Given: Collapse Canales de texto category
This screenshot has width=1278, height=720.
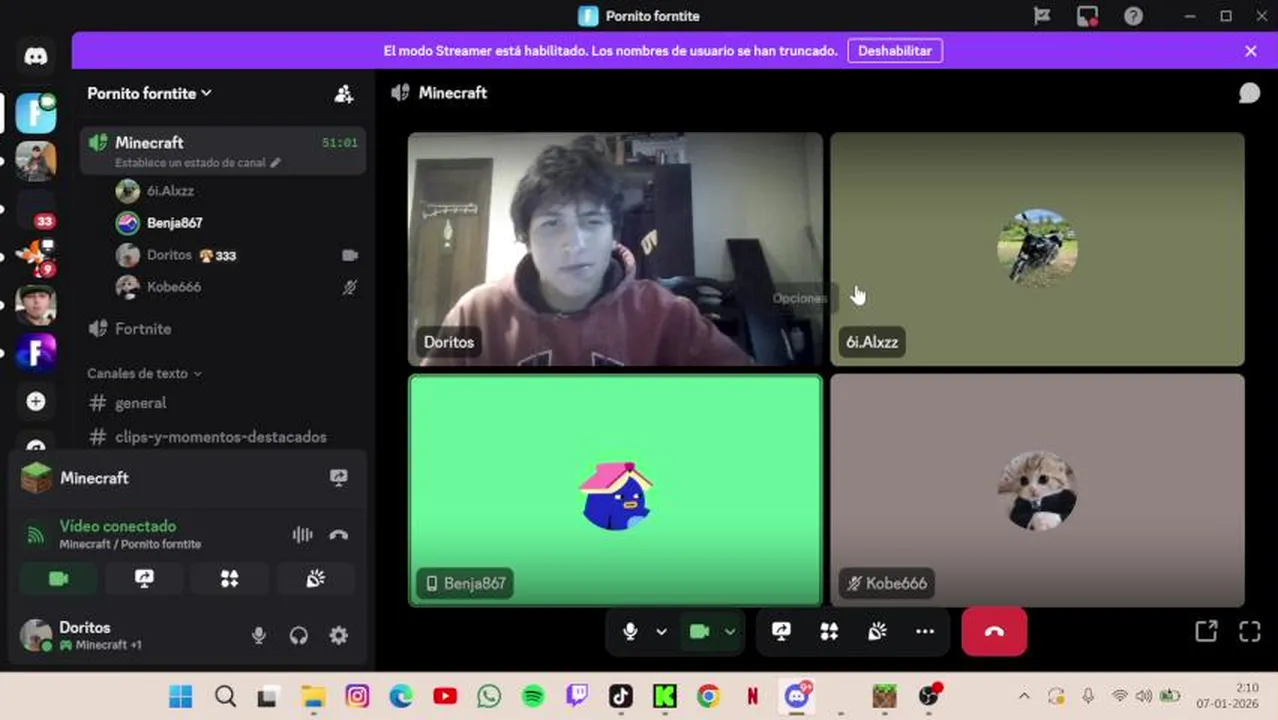Looking at the screenshot, I should pos(144,373).
